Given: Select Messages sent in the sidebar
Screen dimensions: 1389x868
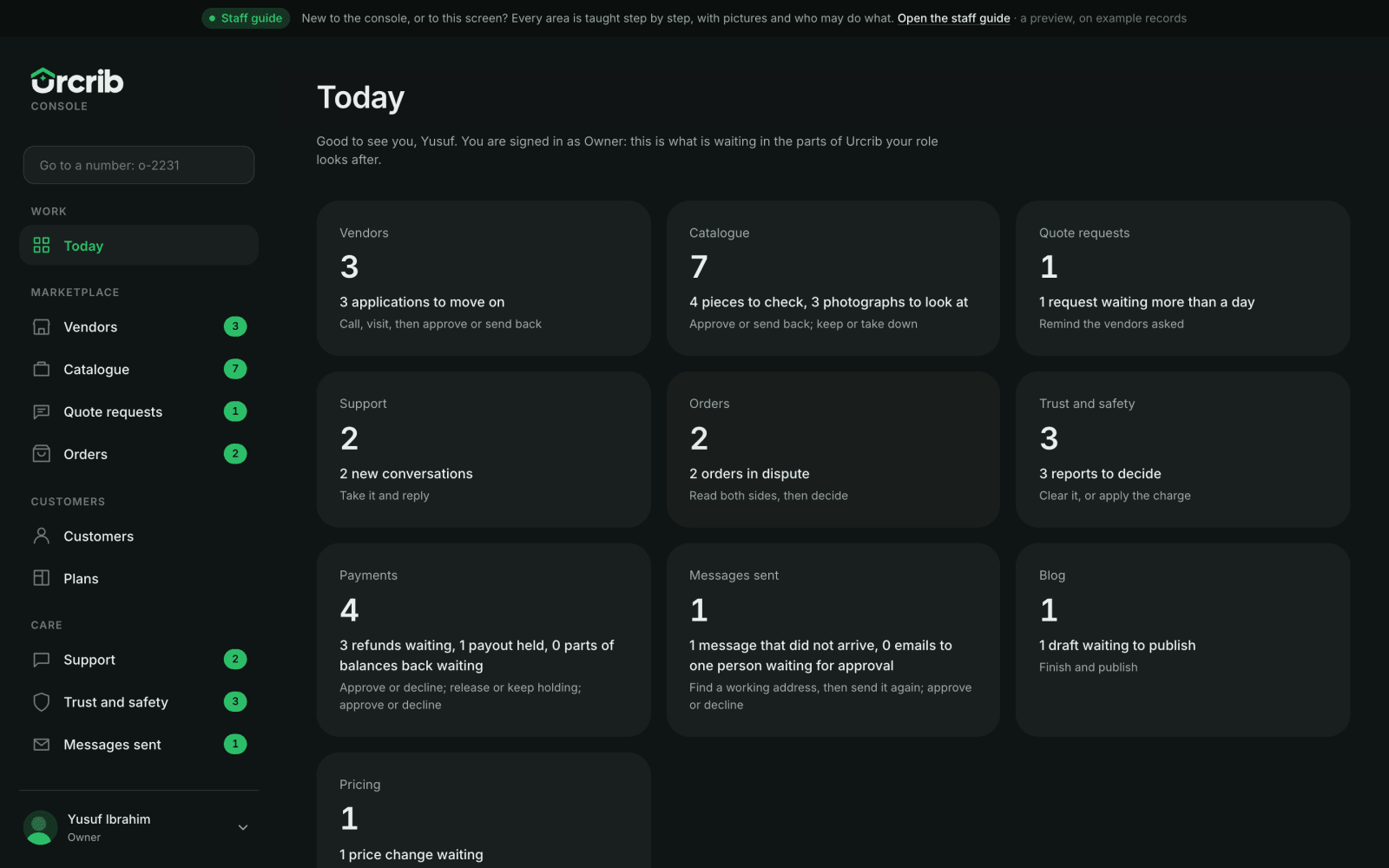Looking at the screenshot, I should pyautogui.click(x=139, y=745).
